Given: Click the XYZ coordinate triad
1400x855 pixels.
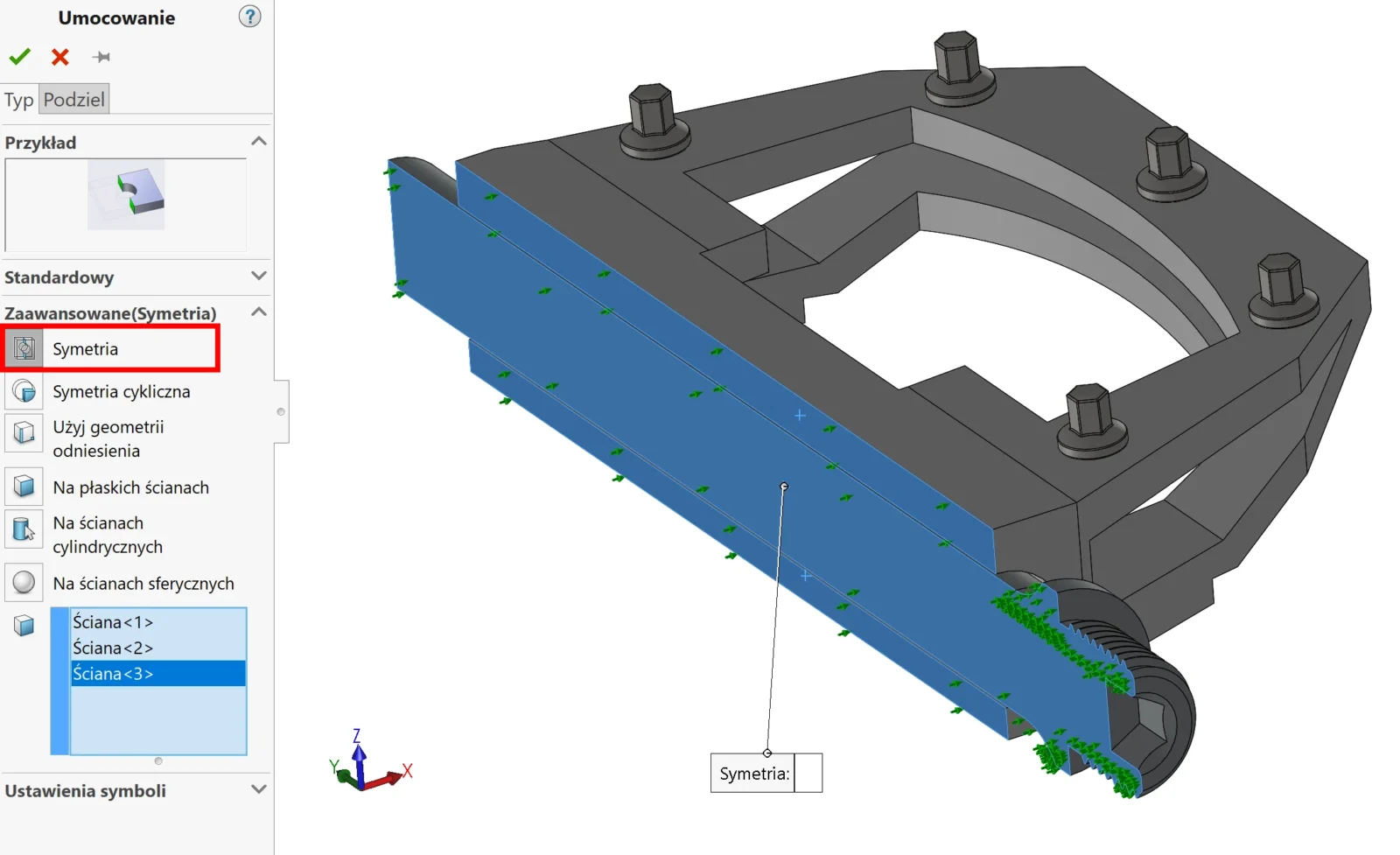Looking at the screenshot, I should 370,761.
